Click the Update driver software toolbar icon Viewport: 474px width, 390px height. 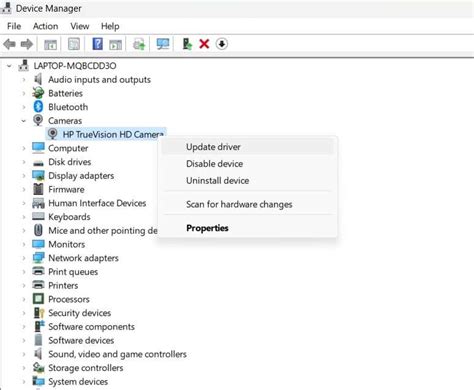pos(139,44)
